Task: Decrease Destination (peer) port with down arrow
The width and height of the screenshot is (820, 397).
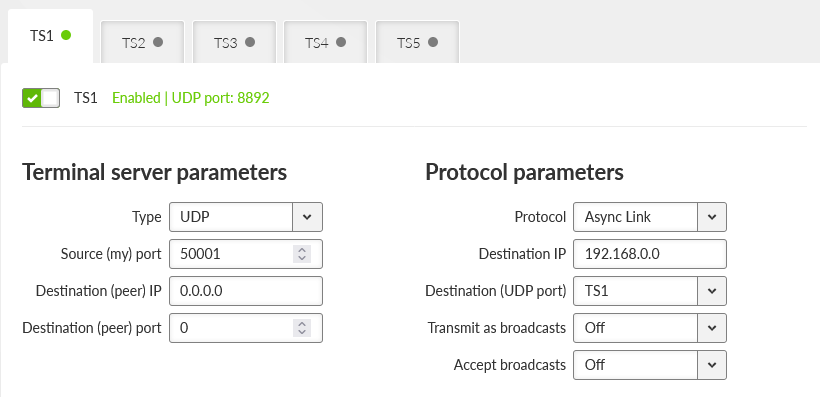Action: click(302, 332)
